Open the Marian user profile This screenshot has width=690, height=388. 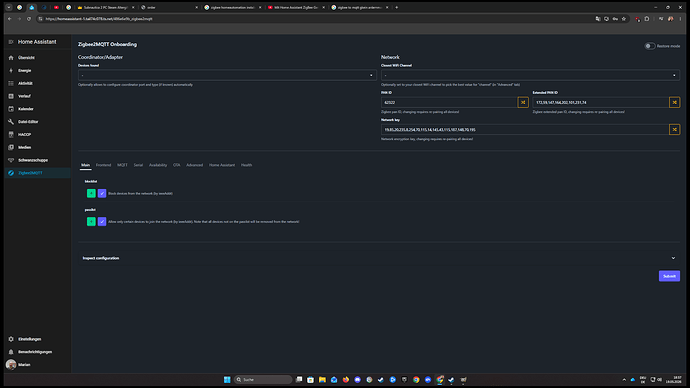coord(37,365)
